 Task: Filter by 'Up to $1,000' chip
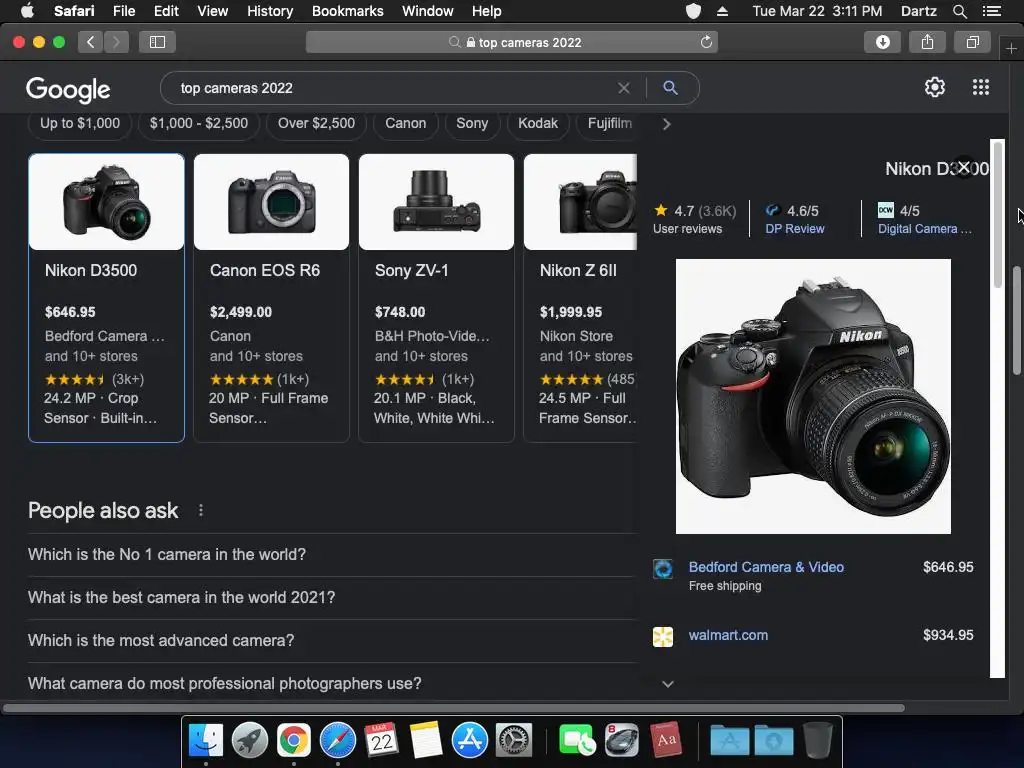tap(80, 123)
